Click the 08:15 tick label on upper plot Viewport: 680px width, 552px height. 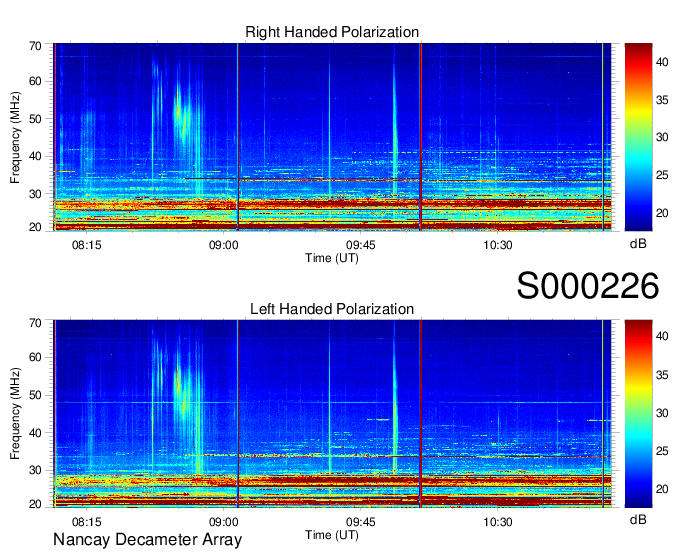point(87,245)
